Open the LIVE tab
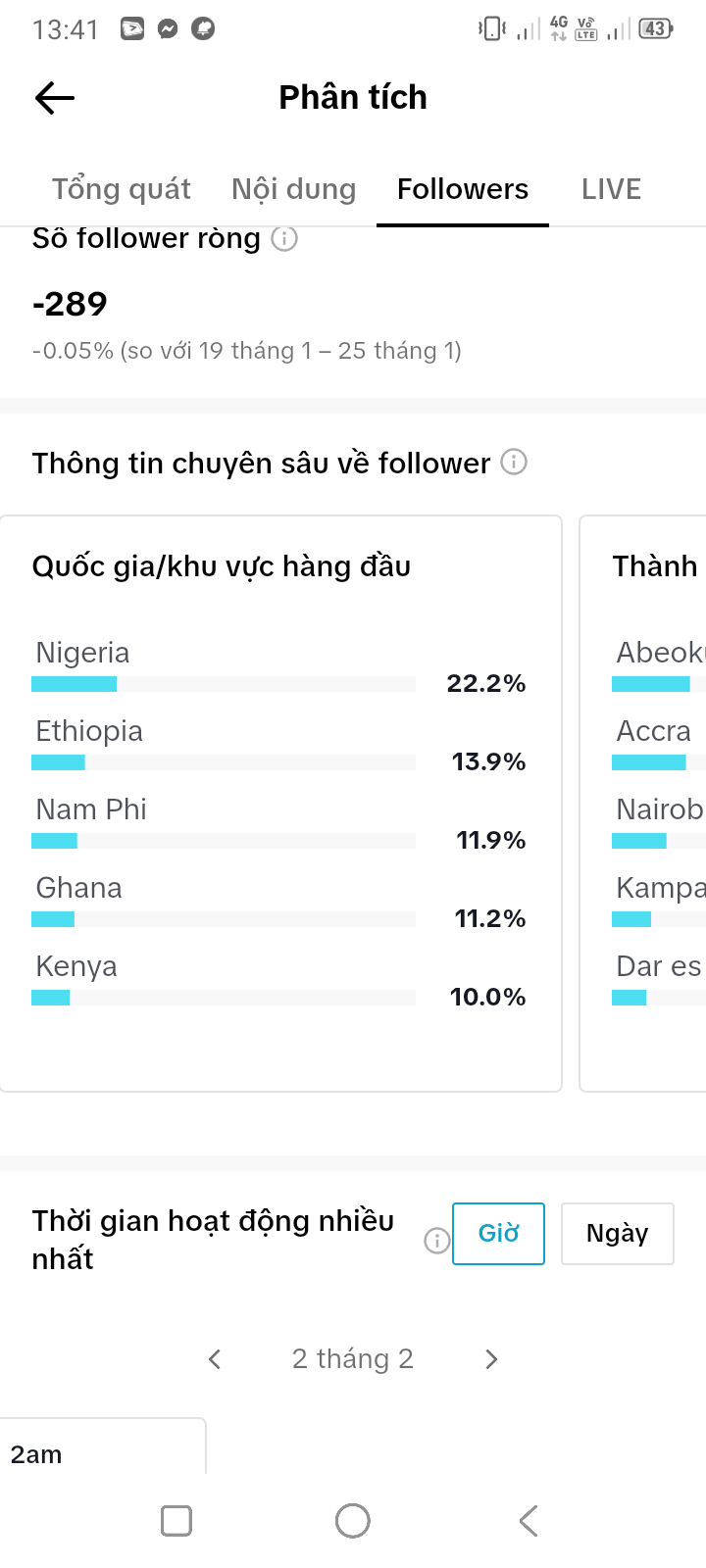The width and height of the screenshot is (706, 1568). 611,189
